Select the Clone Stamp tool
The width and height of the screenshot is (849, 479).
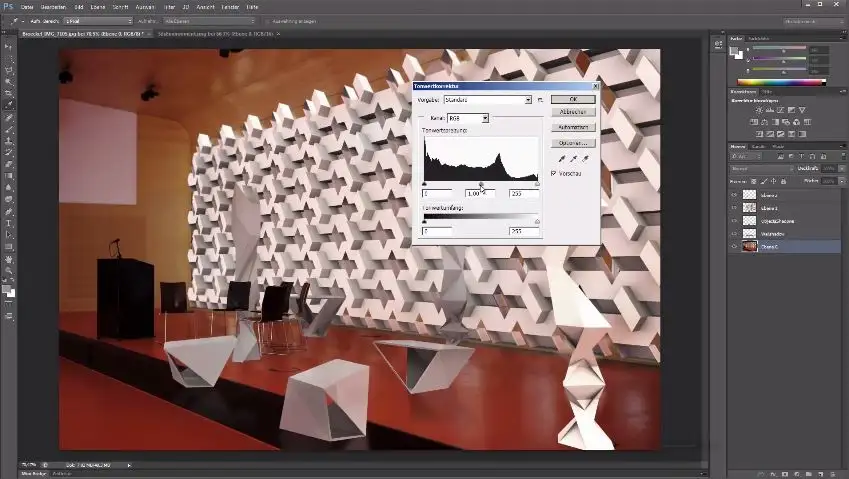tap(8, 141)
